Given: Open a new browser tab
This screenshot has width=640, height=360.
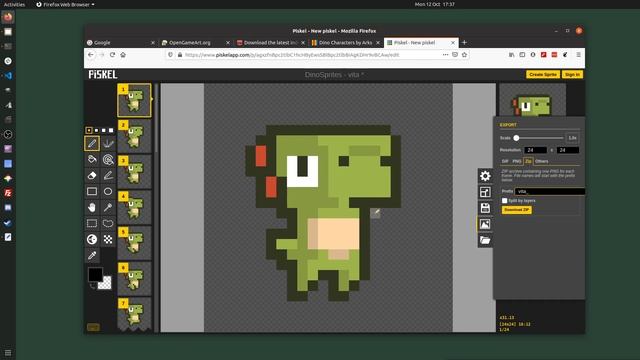Looking at the screenshot, I should [464, 42].
